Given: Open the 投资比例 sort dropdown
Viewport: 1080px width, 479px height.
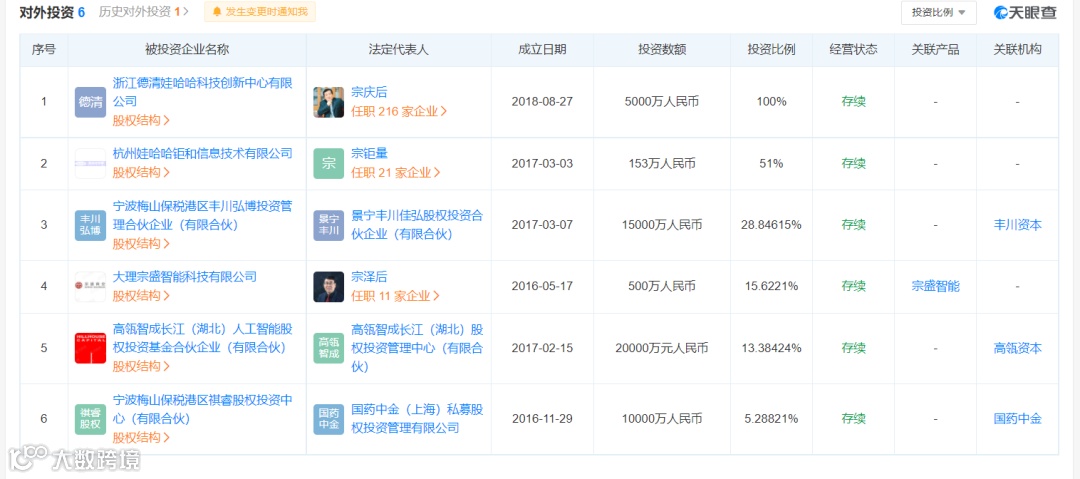Looking at the screenshot, I should click(x=939, y=12).
